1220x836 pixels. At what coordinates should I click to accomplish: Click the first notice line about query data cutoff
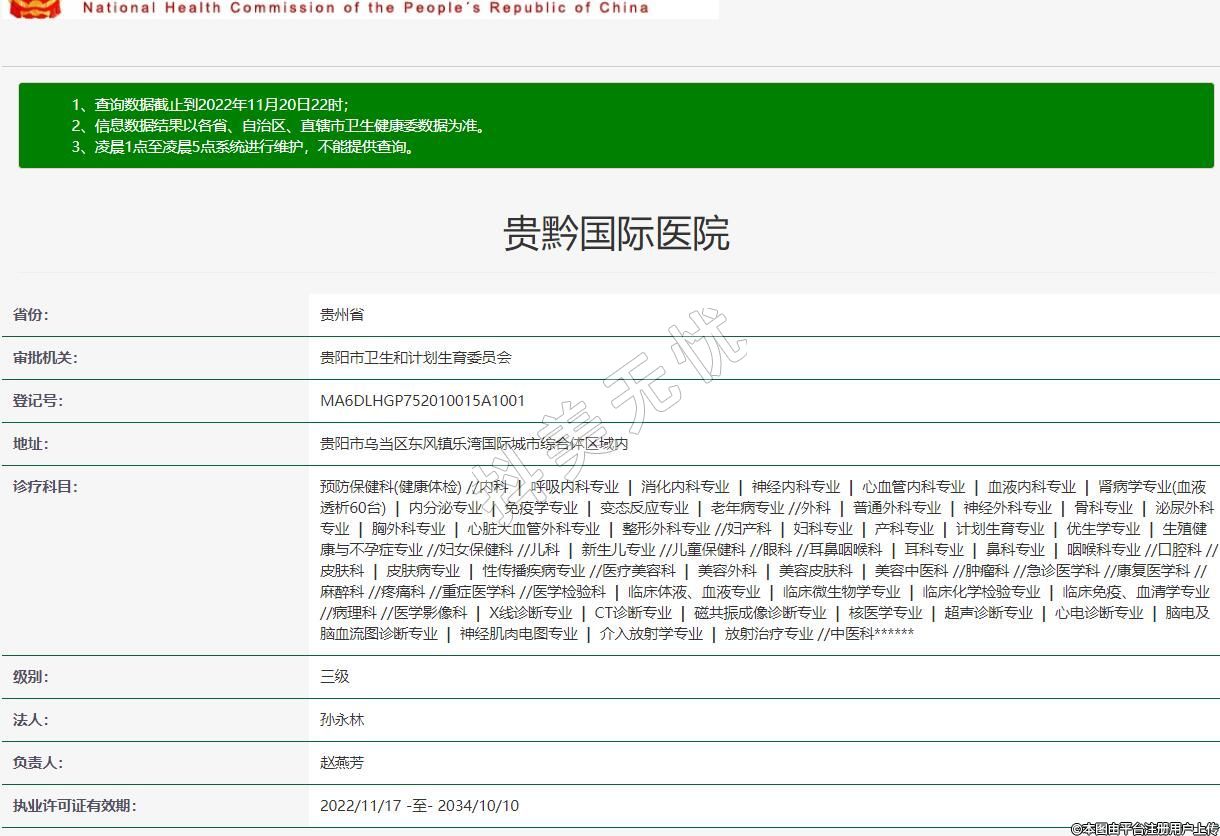[210, 104]
